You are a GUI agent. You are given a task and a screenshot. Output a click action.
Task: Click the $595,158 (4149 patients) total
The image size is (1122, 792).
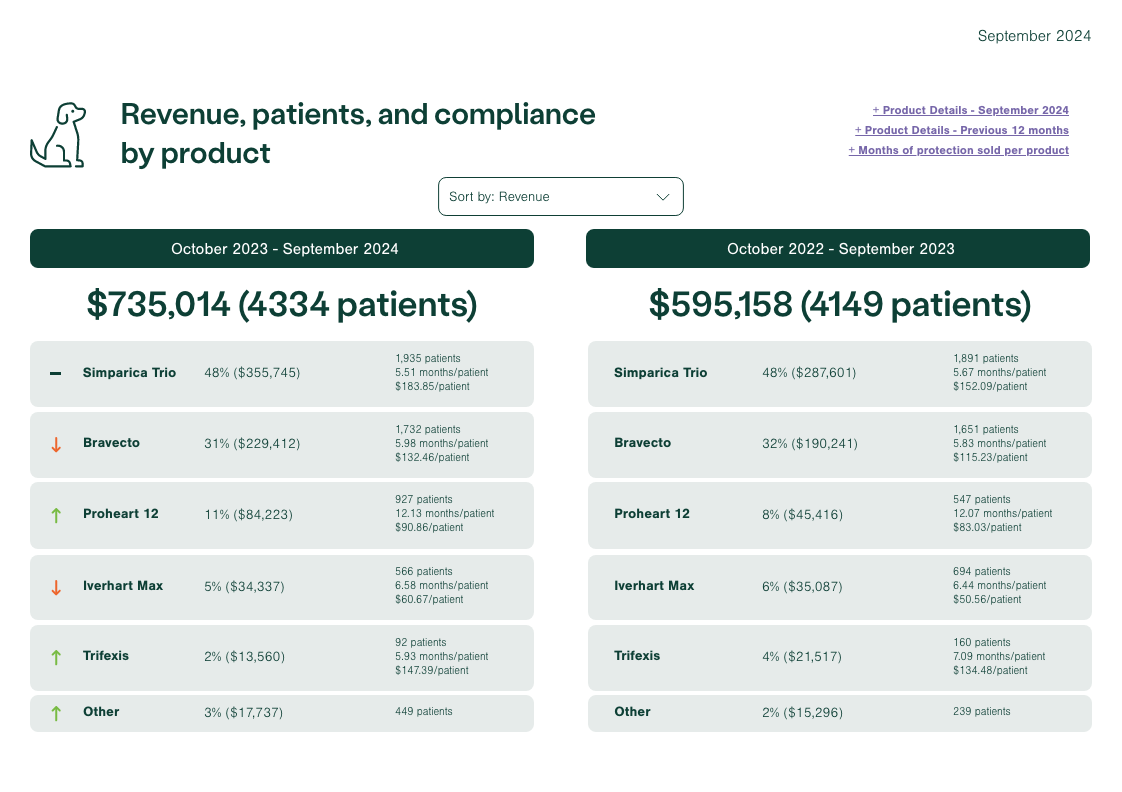point(840,305)
